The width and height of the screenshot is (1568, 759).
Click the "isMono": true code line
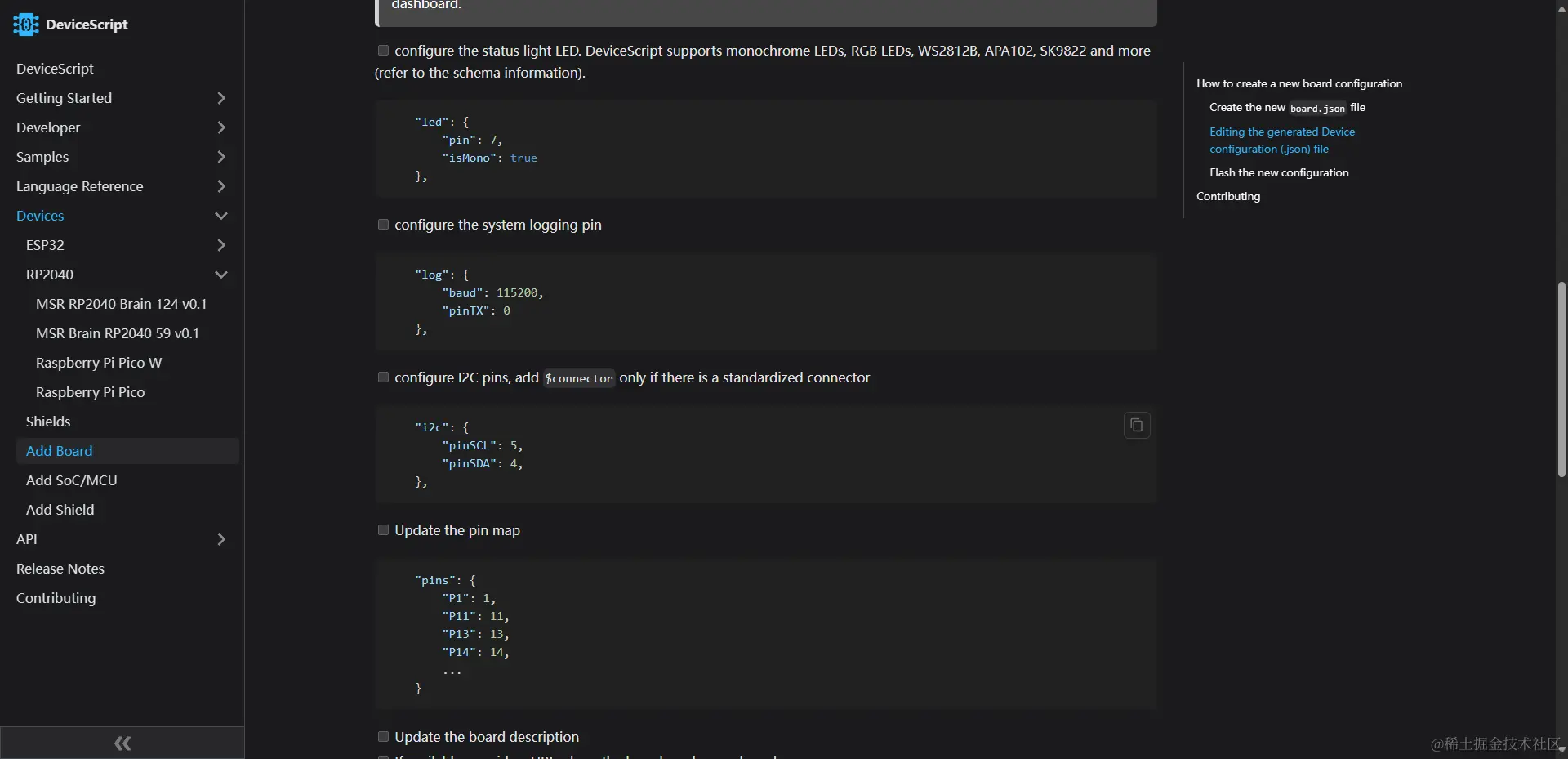pyautogui.click(x=489, y=158)
